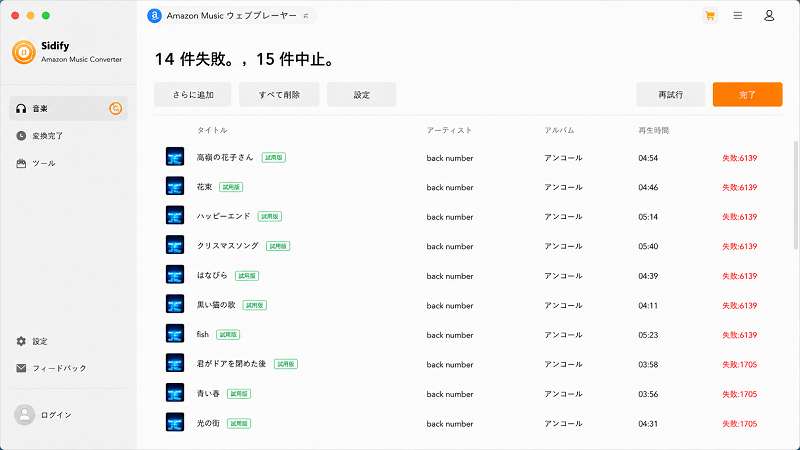Click album thumbnail of 花束
Image resolution: width=800 pixels, height=450 pixels.
point(175,186)
